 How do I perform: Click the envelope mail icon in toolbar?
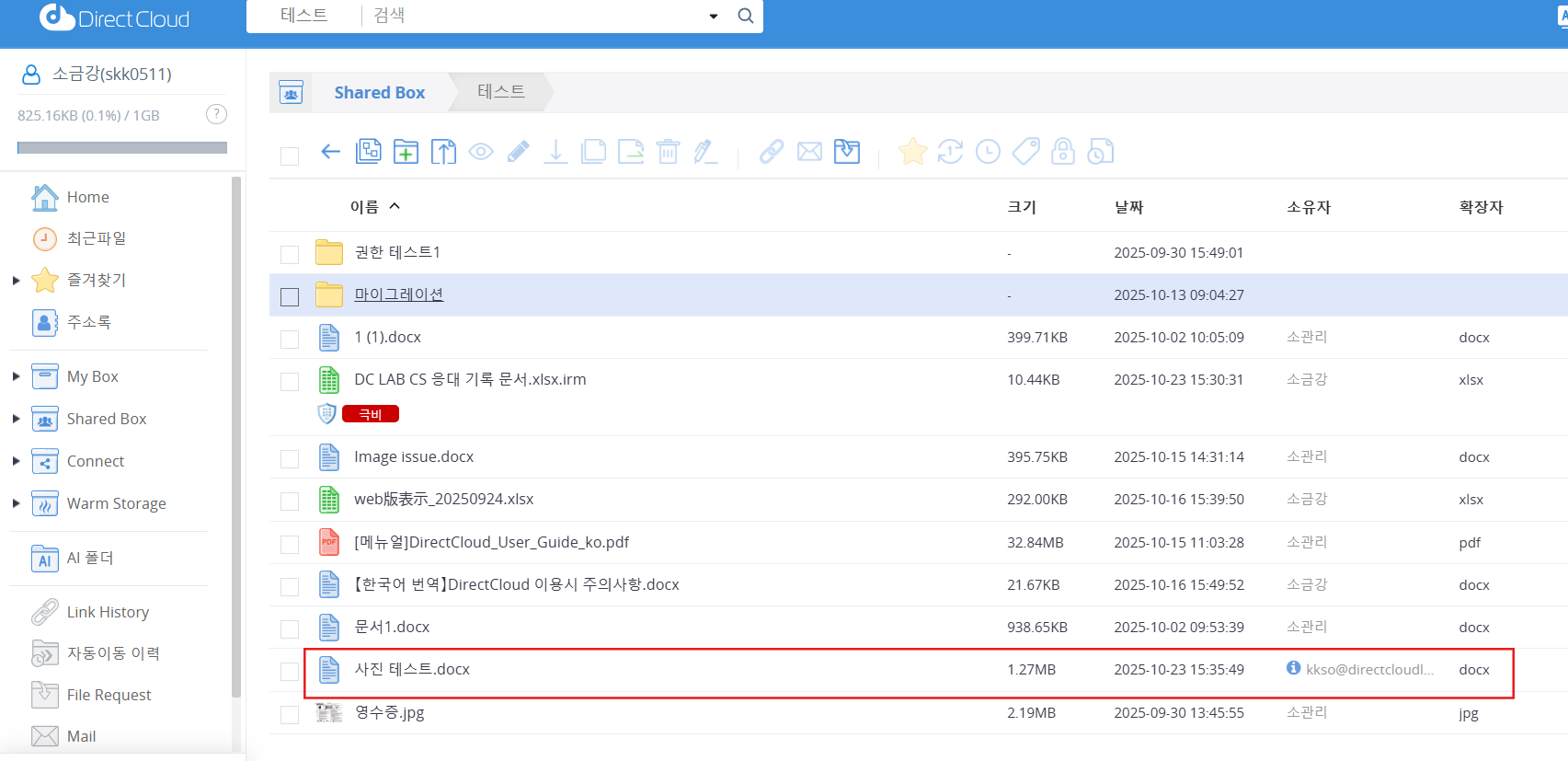tap(809, 152)
